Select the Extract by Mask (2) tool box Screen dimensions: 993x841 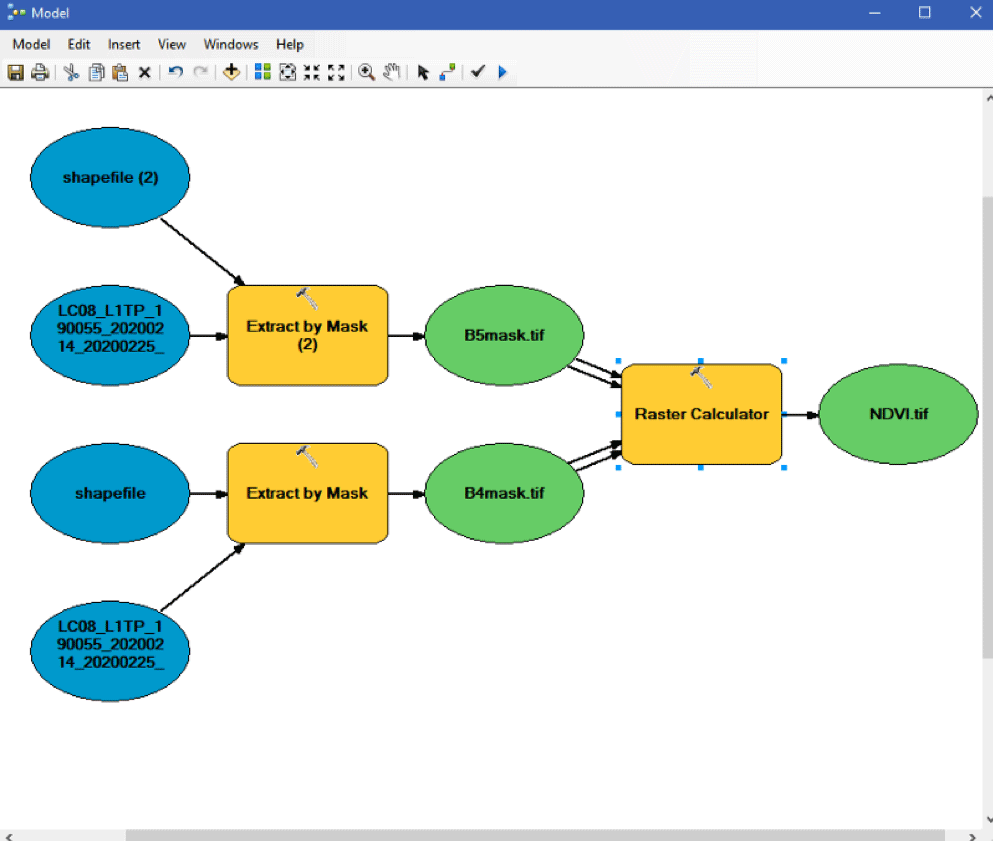[x=308, y=336]
